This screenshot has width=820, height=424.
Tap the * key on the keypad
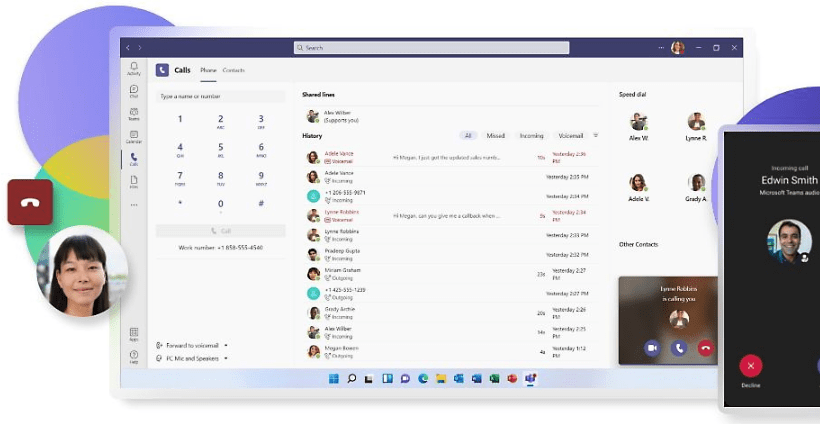[180, 203]
